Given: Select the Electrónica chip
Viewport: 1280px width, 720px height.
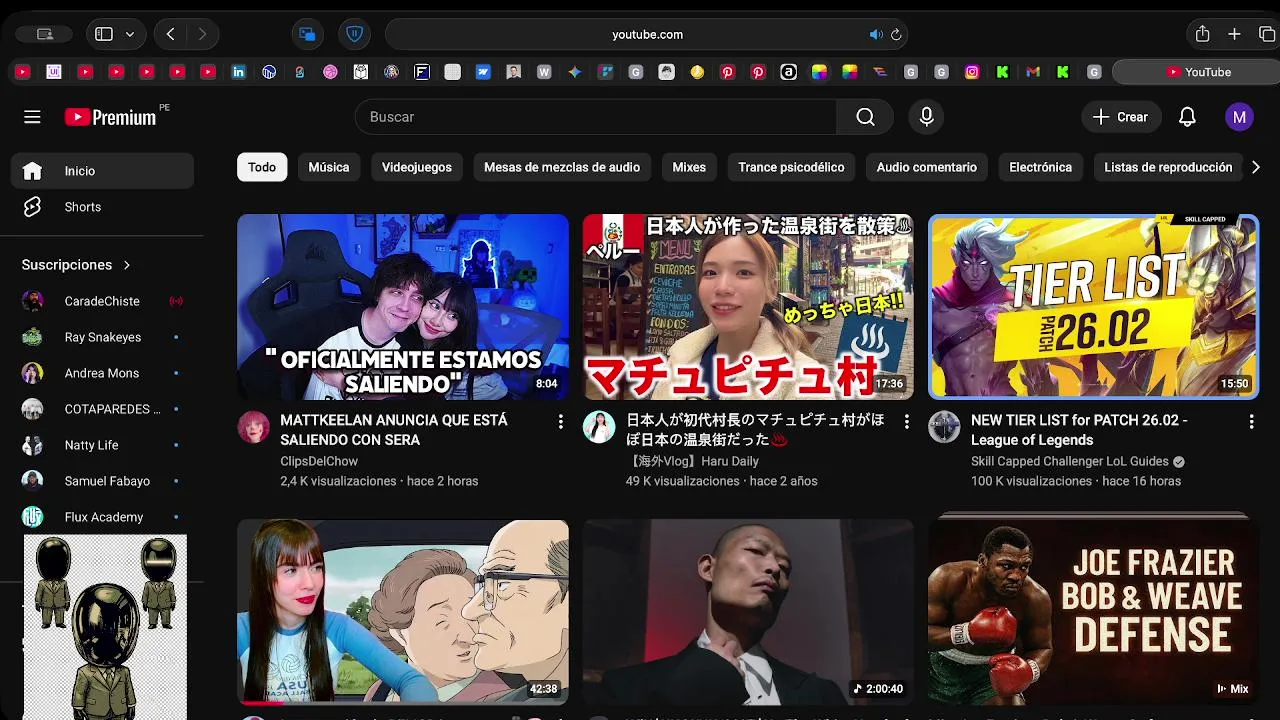Looking at the screenshot, I should click(1040, 167).
